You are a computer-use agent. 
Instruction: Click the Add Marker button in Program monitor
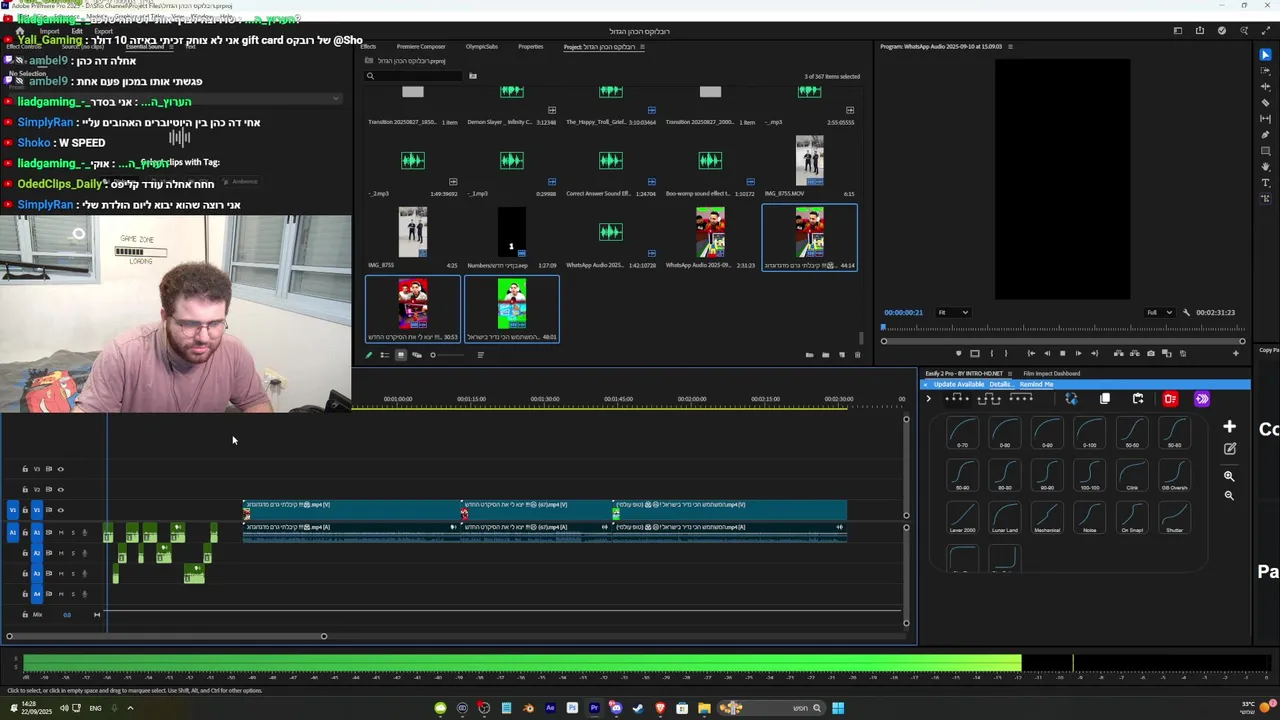(x=959, y=353)
